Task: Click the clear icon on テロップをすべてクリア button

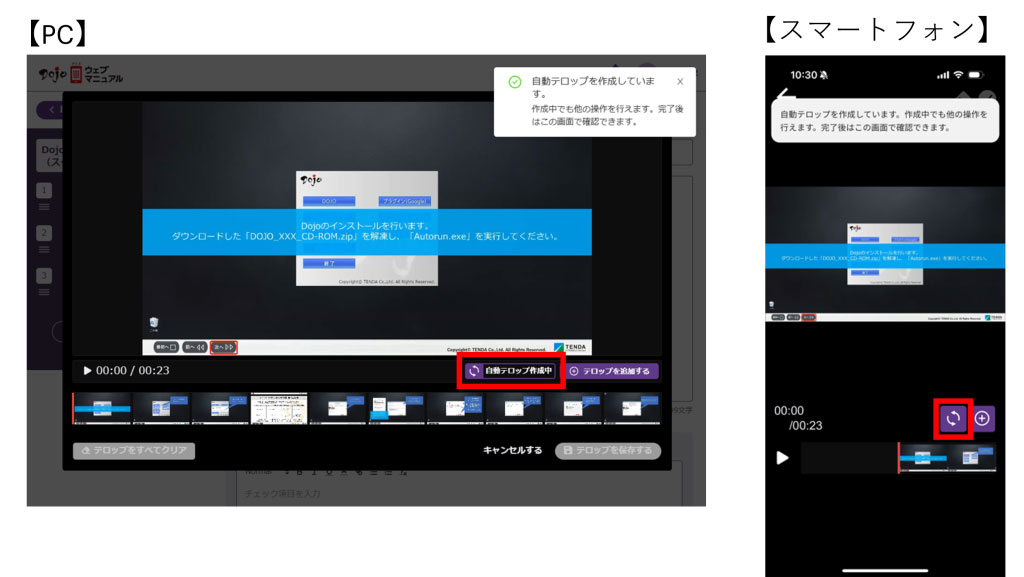Action: click(85, 450)
